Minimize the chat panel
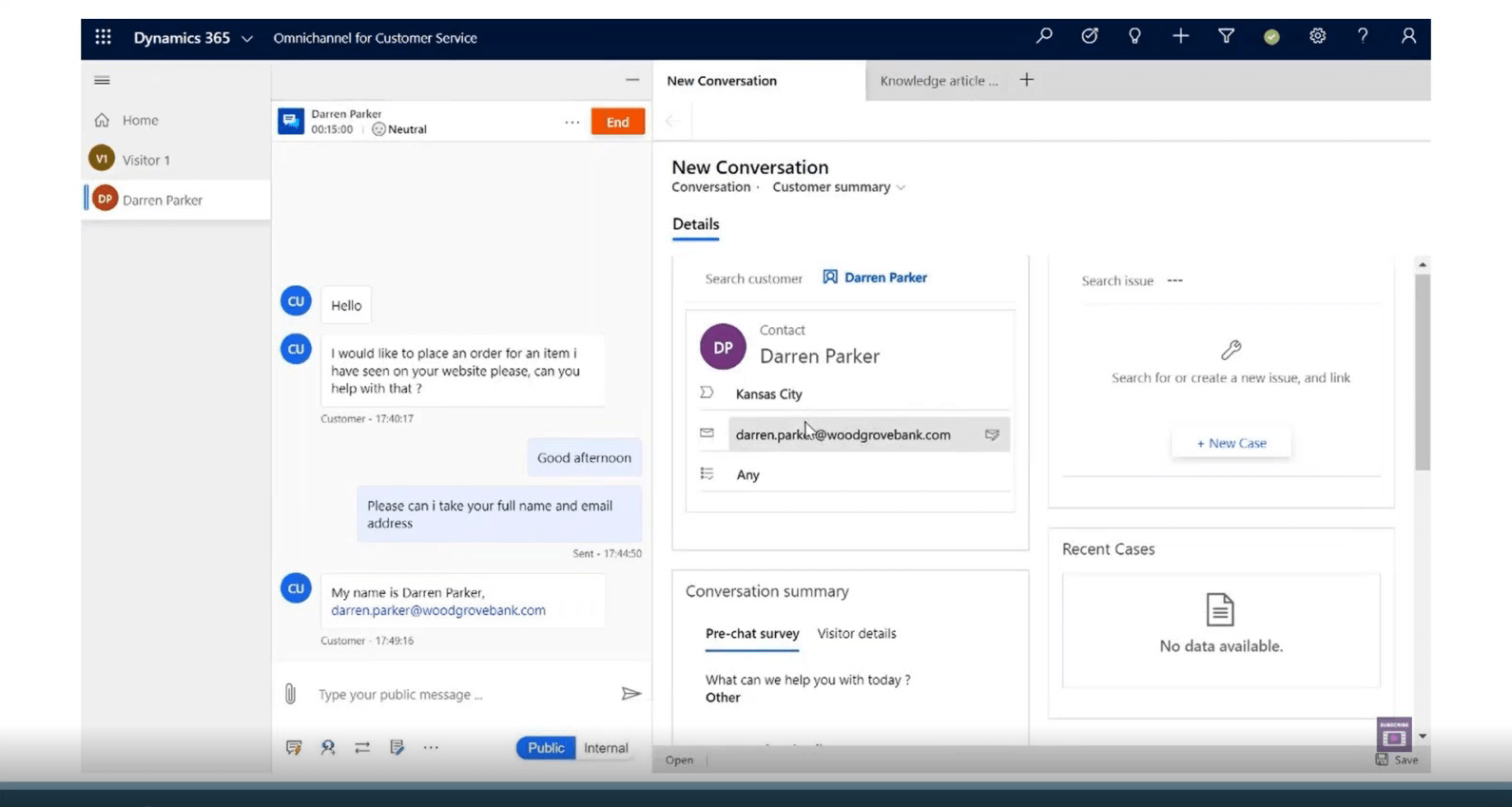This screenshot has width=1512, height=807. 632,80
